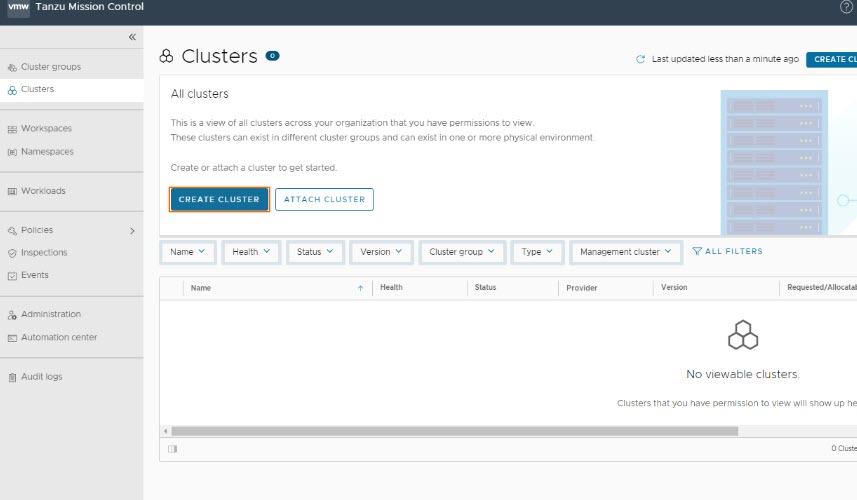Open the Health filter dropdown

[251, 252]
